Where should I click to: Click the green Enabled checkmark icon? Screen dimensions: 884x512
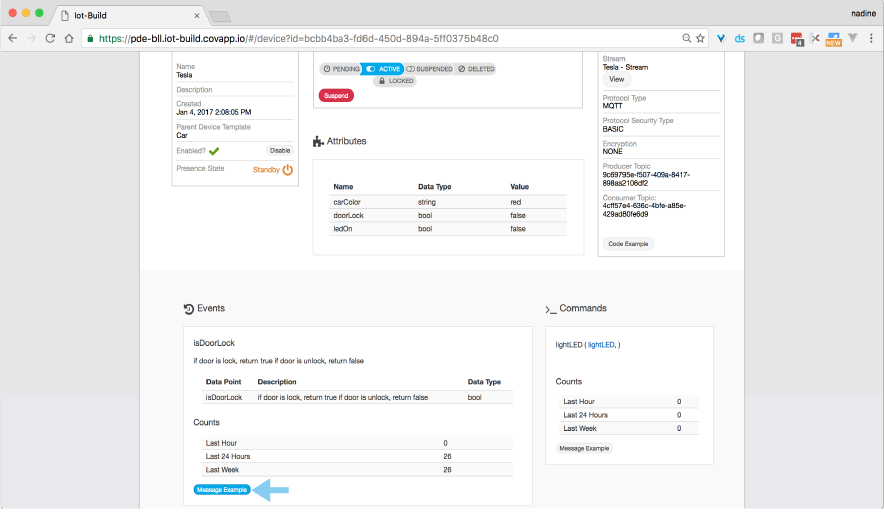tap(214, 151)
